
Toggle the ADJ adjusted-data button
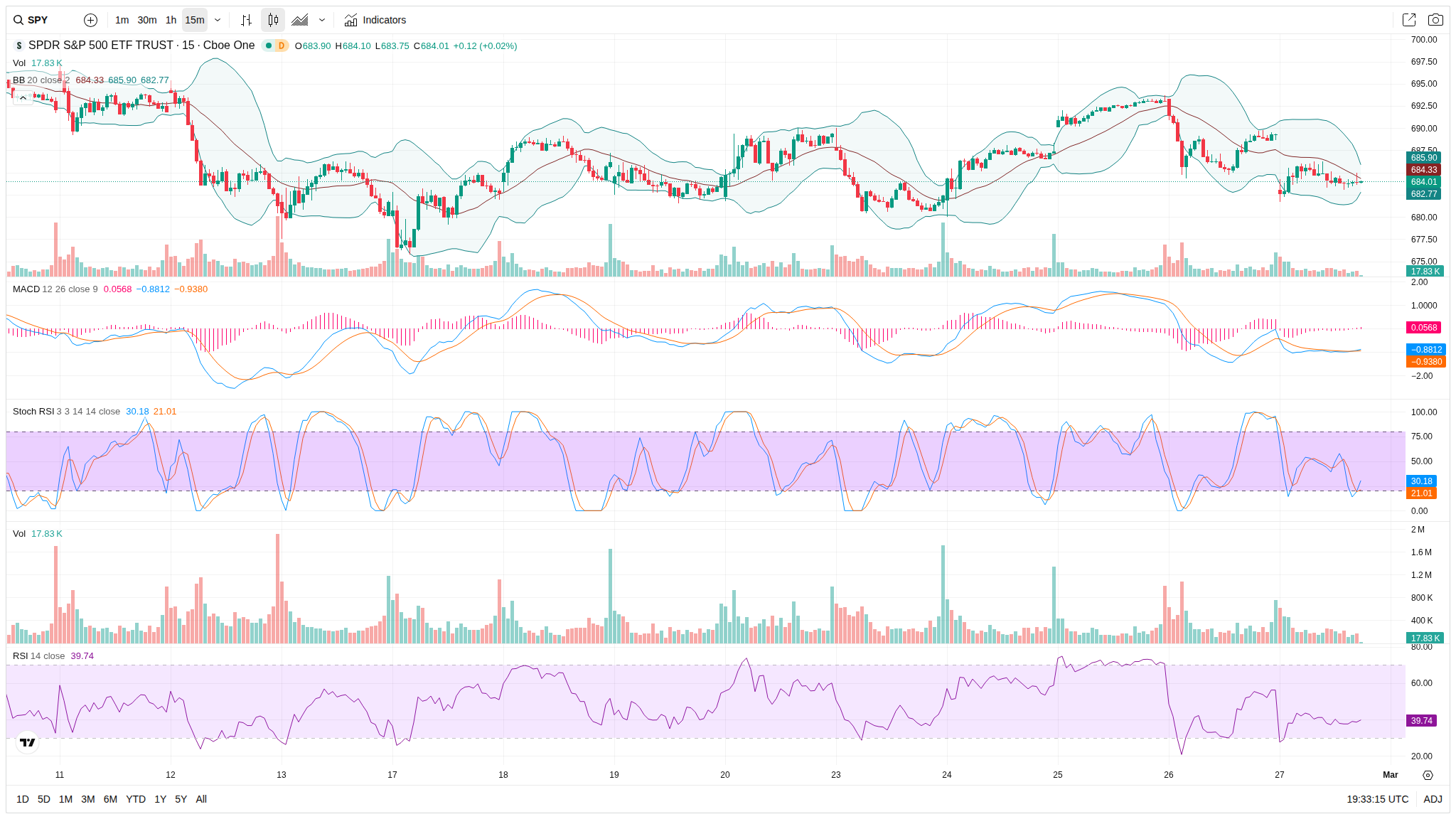coord(1433,799)
